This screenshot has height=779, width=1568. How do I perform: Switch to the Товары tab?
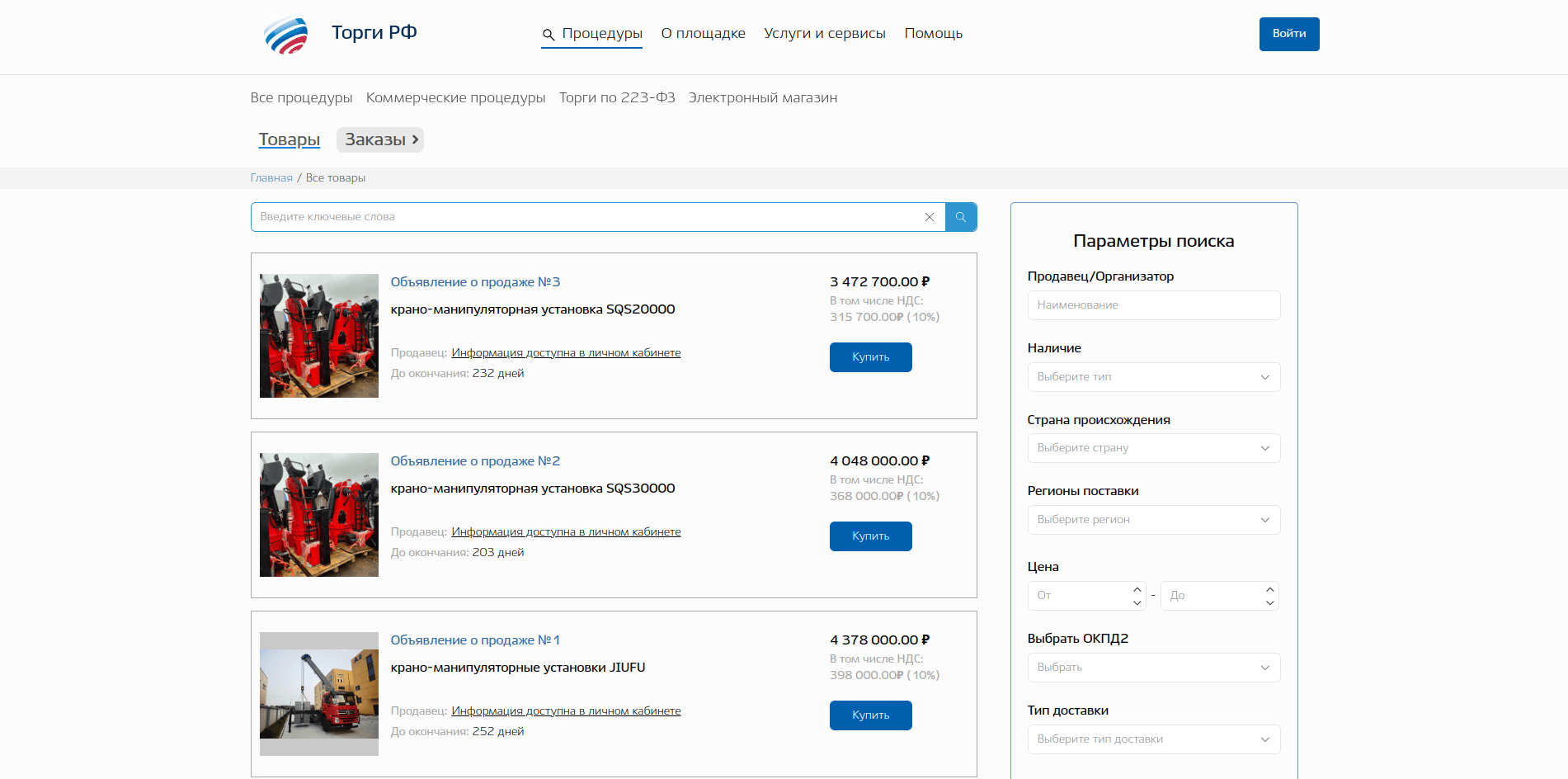point(290,139)
